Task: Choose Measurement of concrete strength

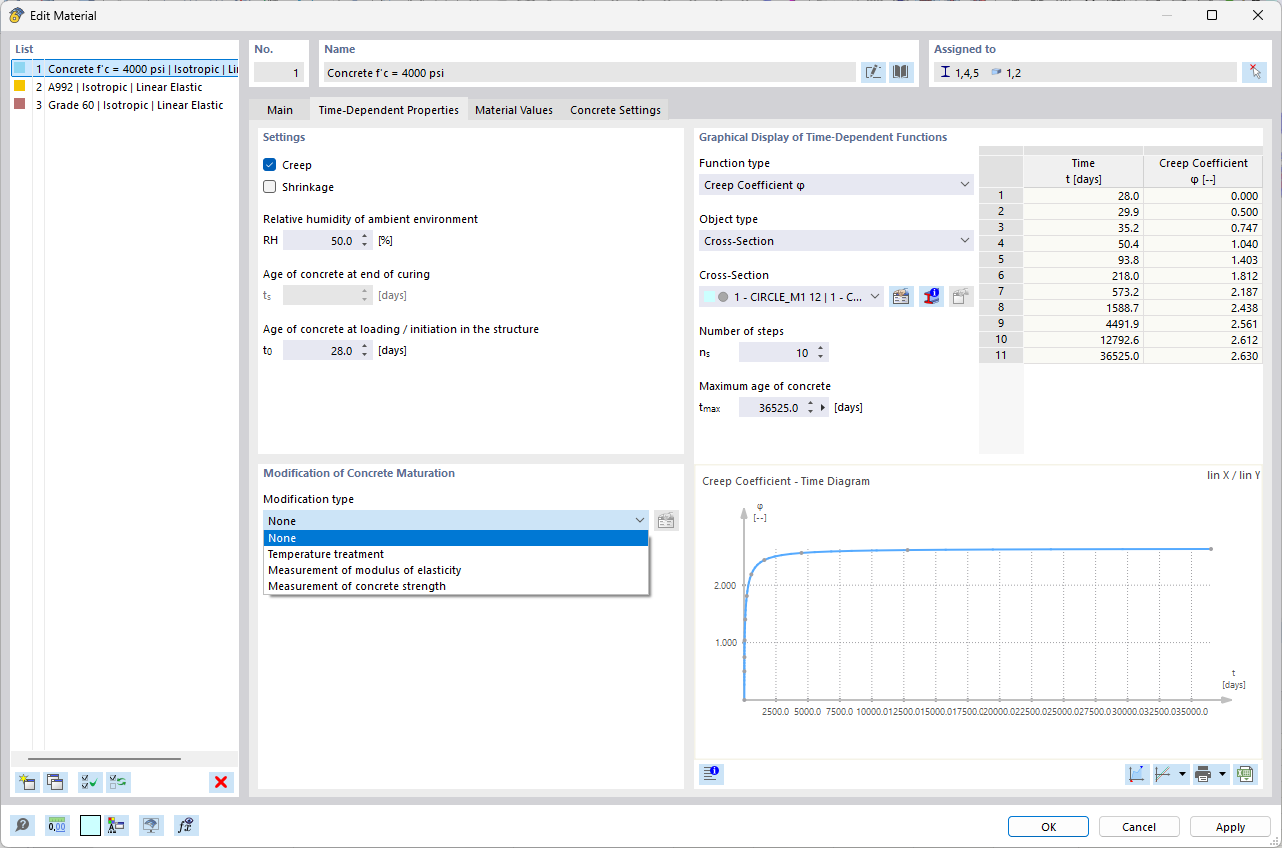Action: pos(456,586)
